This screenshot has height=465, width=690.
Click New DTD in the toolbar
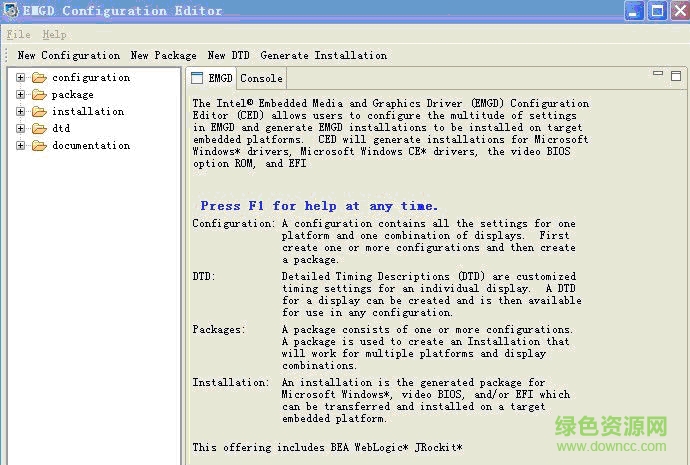tap(230, 56)
